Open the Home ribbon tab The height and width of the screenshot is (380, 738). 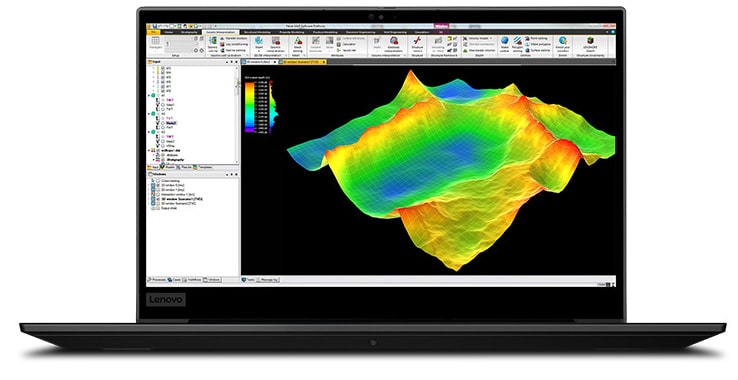pos(169,32)
